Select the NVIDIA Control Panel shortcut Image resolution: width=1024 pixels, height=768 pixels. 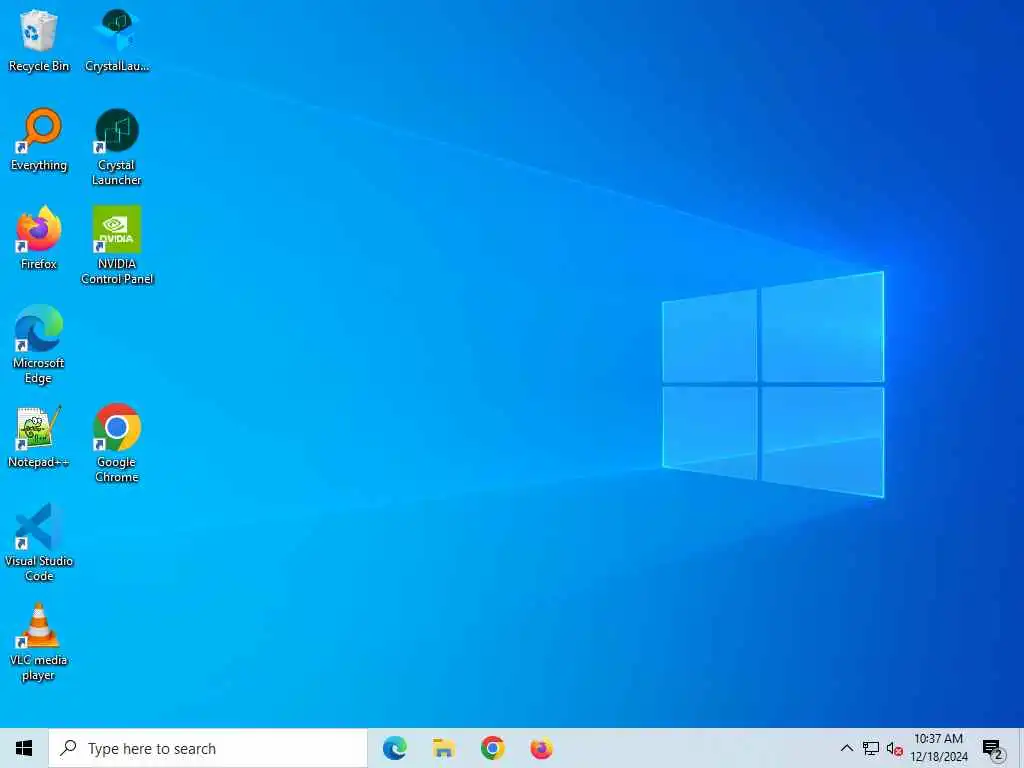(117, 246)
